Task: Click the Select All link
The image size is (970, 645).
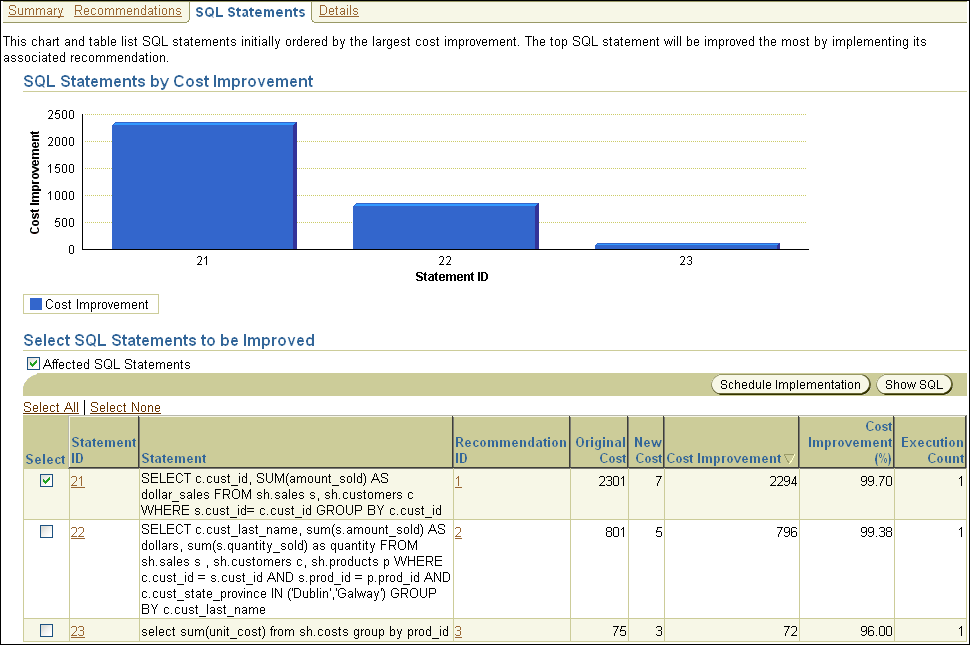Action: point(50,407)
